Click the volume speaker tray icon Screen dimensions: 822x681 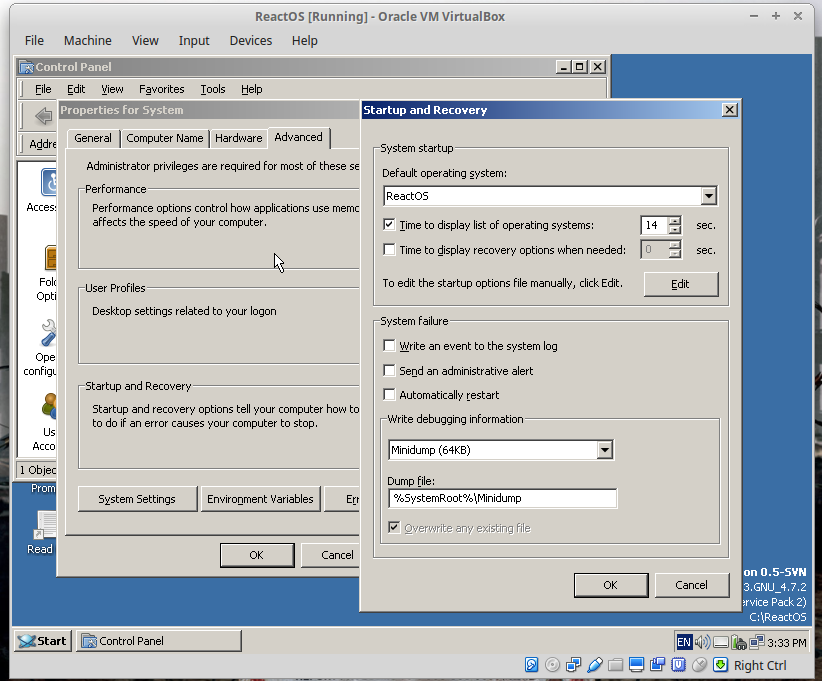click(x=702, y=642)
